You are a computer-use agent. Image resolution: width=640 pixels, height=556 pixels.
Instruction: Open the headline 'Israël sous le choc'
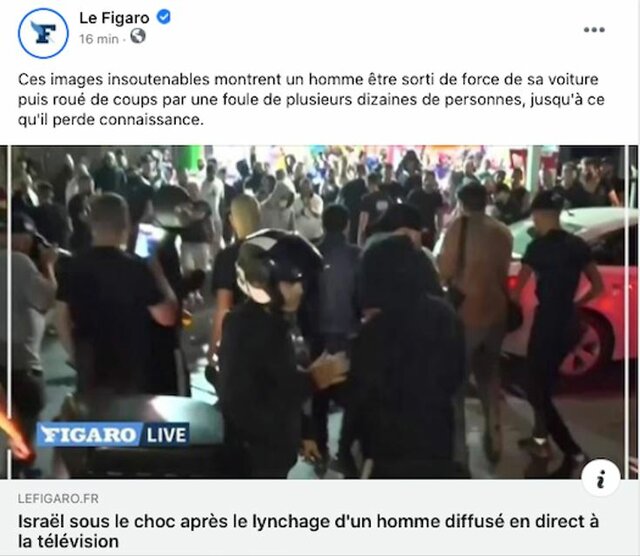pyautogui.click(x=308, y=531)
